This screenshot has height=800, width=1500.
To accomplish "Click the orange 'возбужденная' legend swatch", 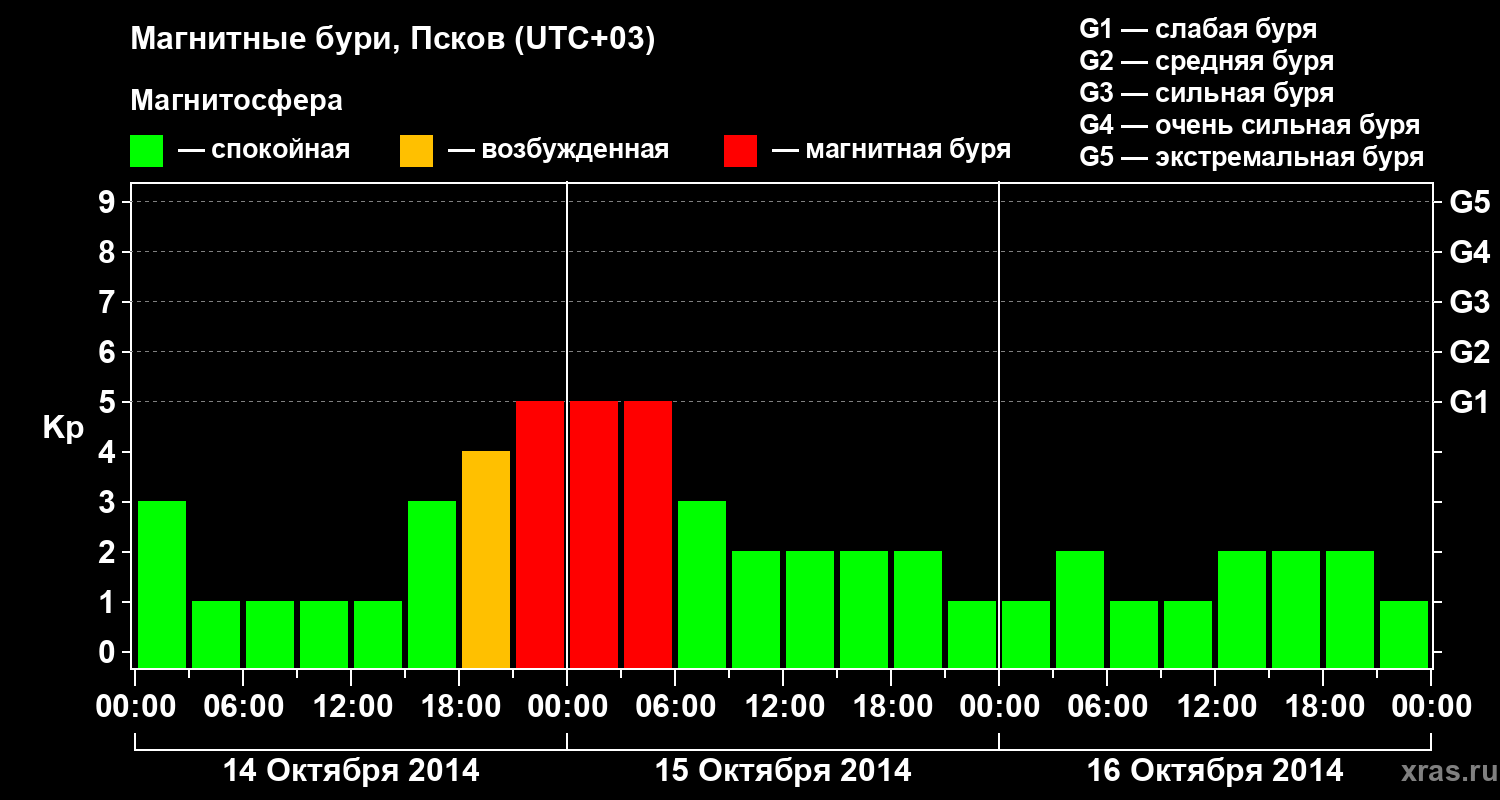I will pos(416,150).
